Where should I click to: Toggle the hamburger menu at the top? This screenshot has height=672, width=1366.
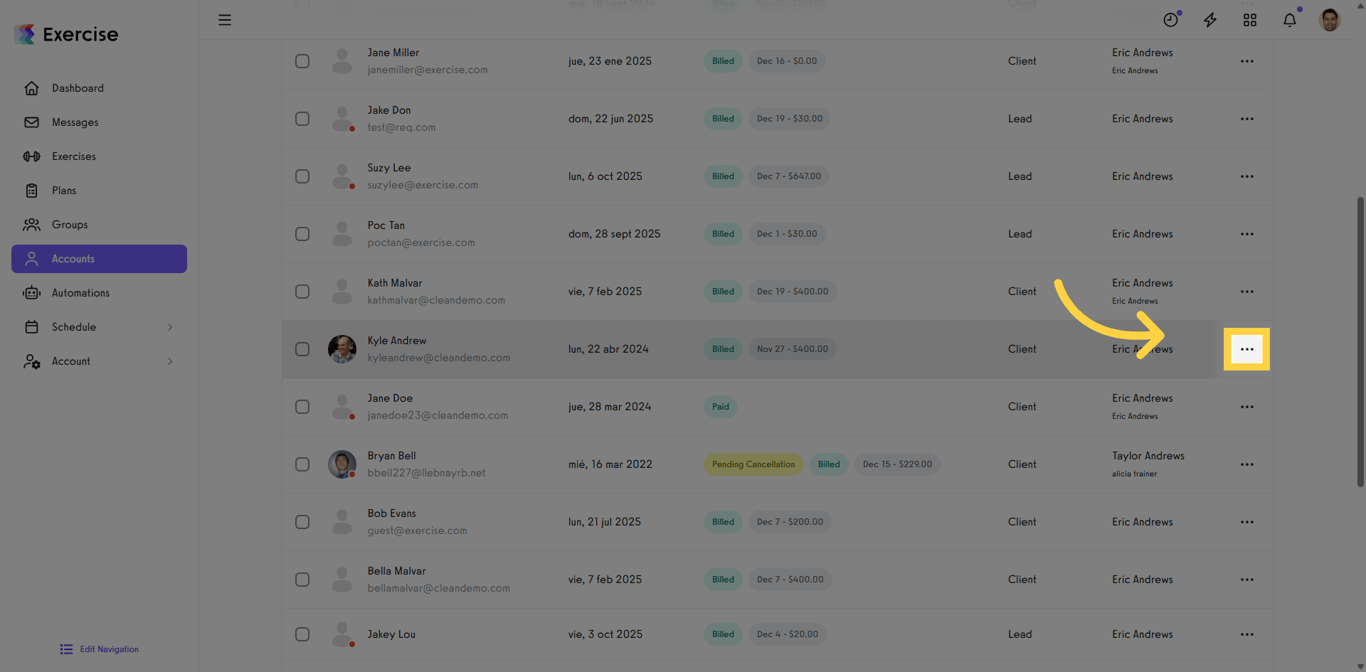[x=225, y=19]
